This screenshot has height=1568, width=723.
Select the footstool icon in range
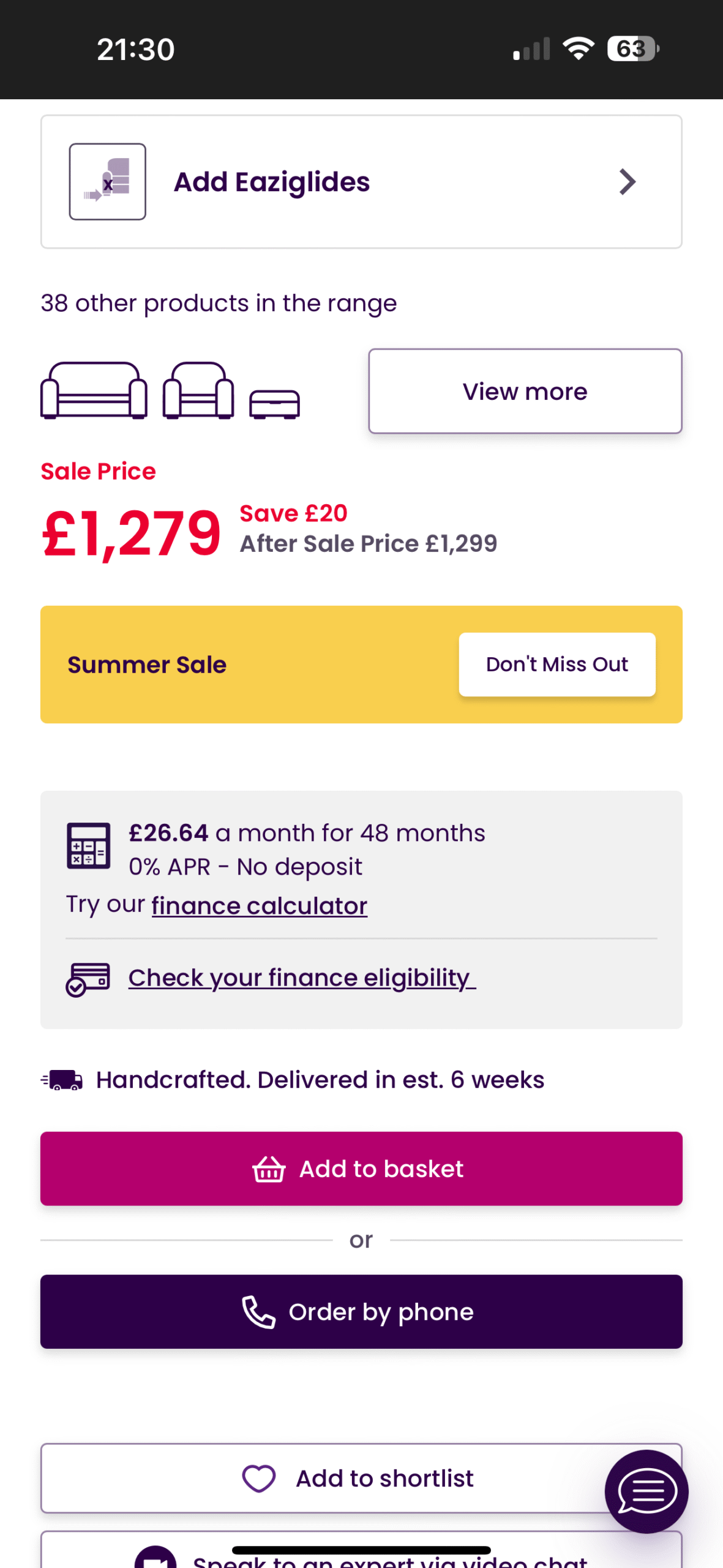point(274,404)
